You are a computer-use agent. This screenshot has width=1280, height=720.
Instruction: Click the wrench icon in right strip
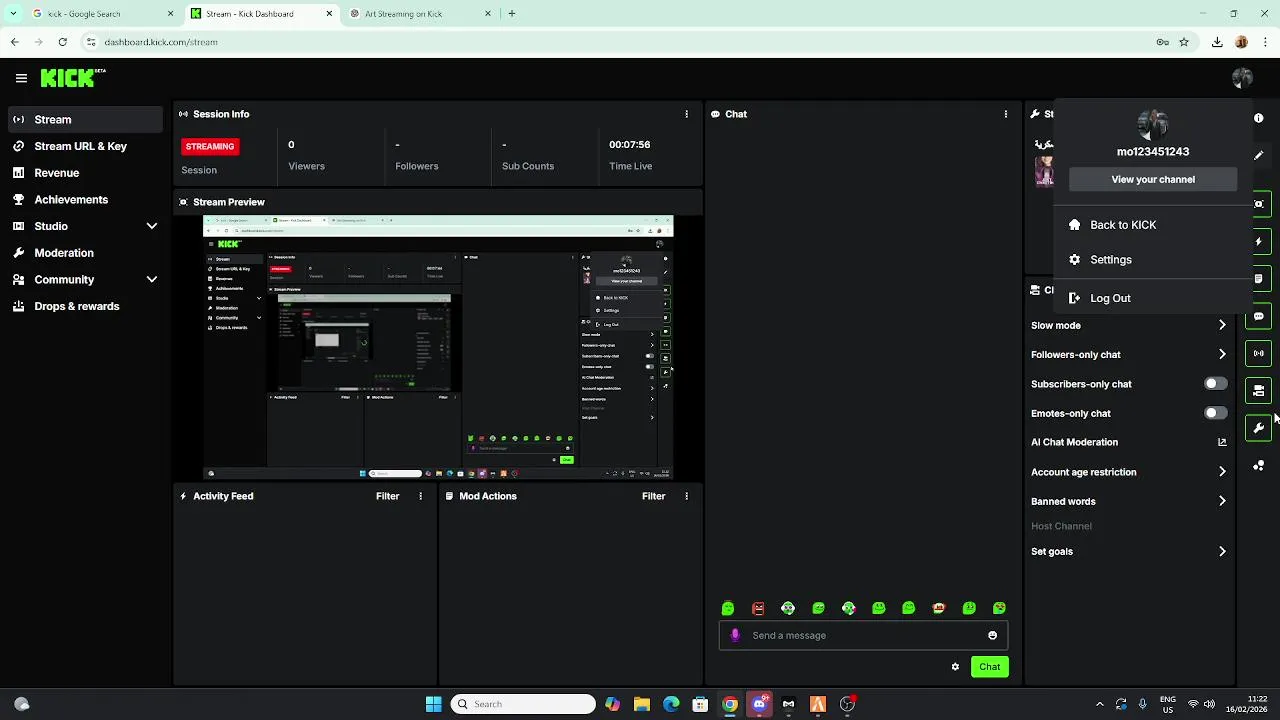[x=1259, y=428]
